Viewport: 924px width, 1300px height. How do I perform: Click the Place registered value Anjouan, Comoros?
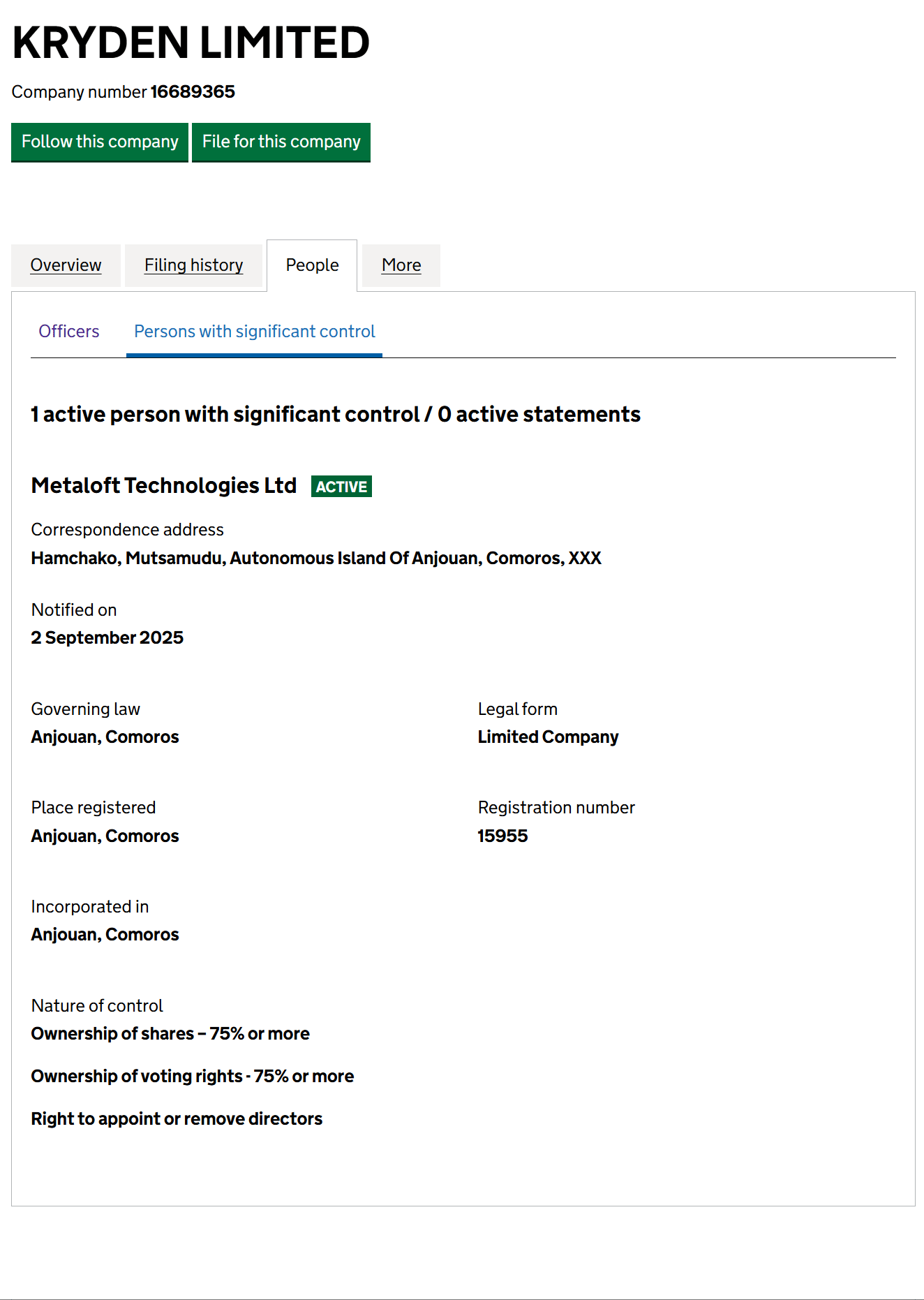pos(105,836)
